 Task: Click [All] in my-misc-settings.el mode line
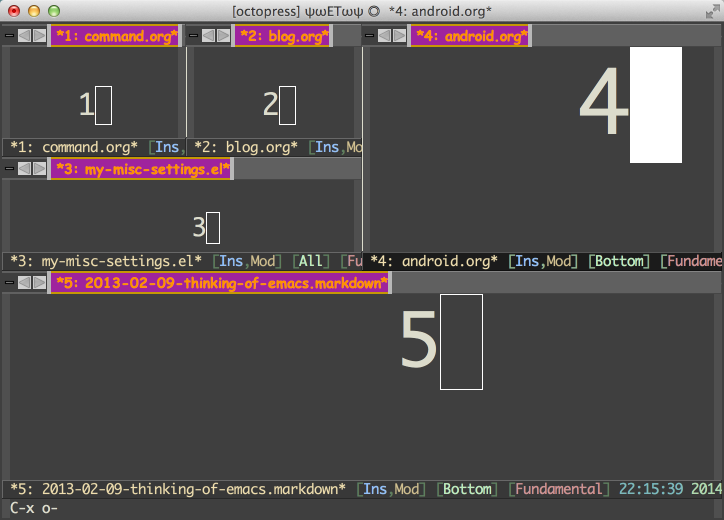(x=311, y=261)
